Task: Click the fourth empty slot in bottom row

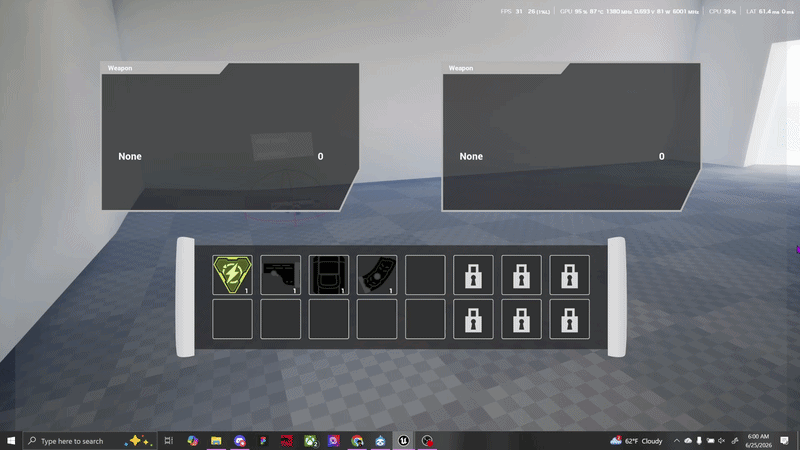Action: coord(377,319)
